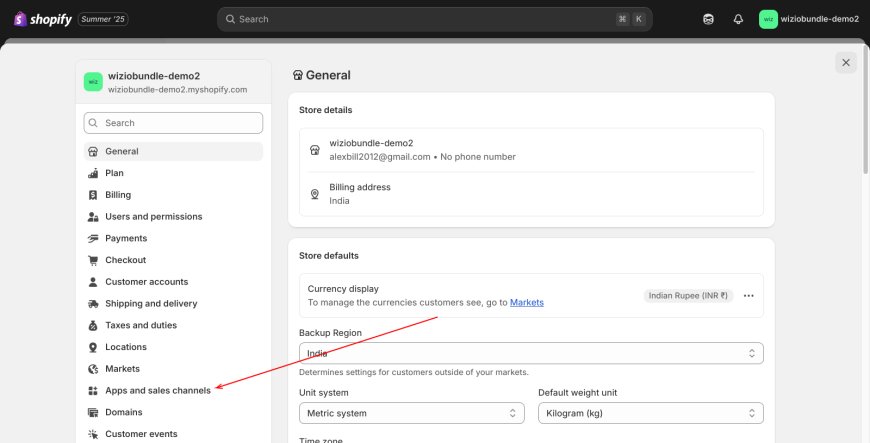
Task: Click the General store icon in sidebar
Action: click(x=93, y=152)
